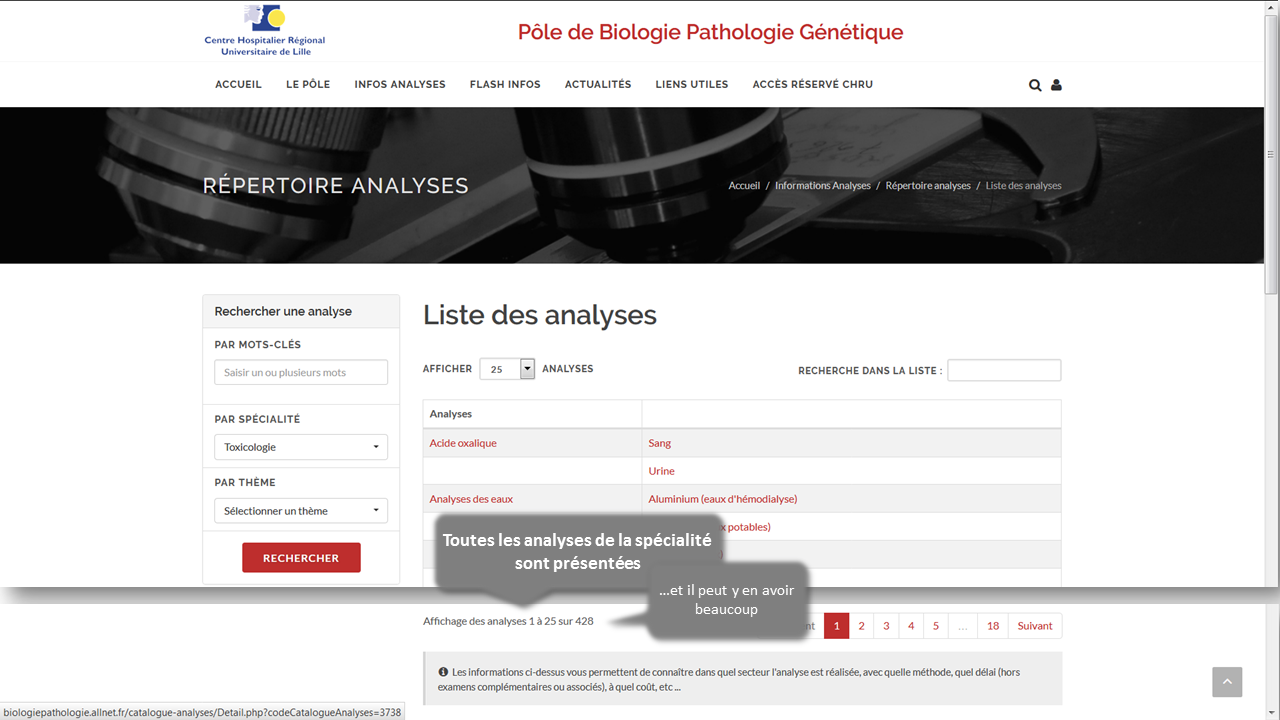Open the Sélectionner un thème dropdown
1280x720 pixels.
(301, 511)
